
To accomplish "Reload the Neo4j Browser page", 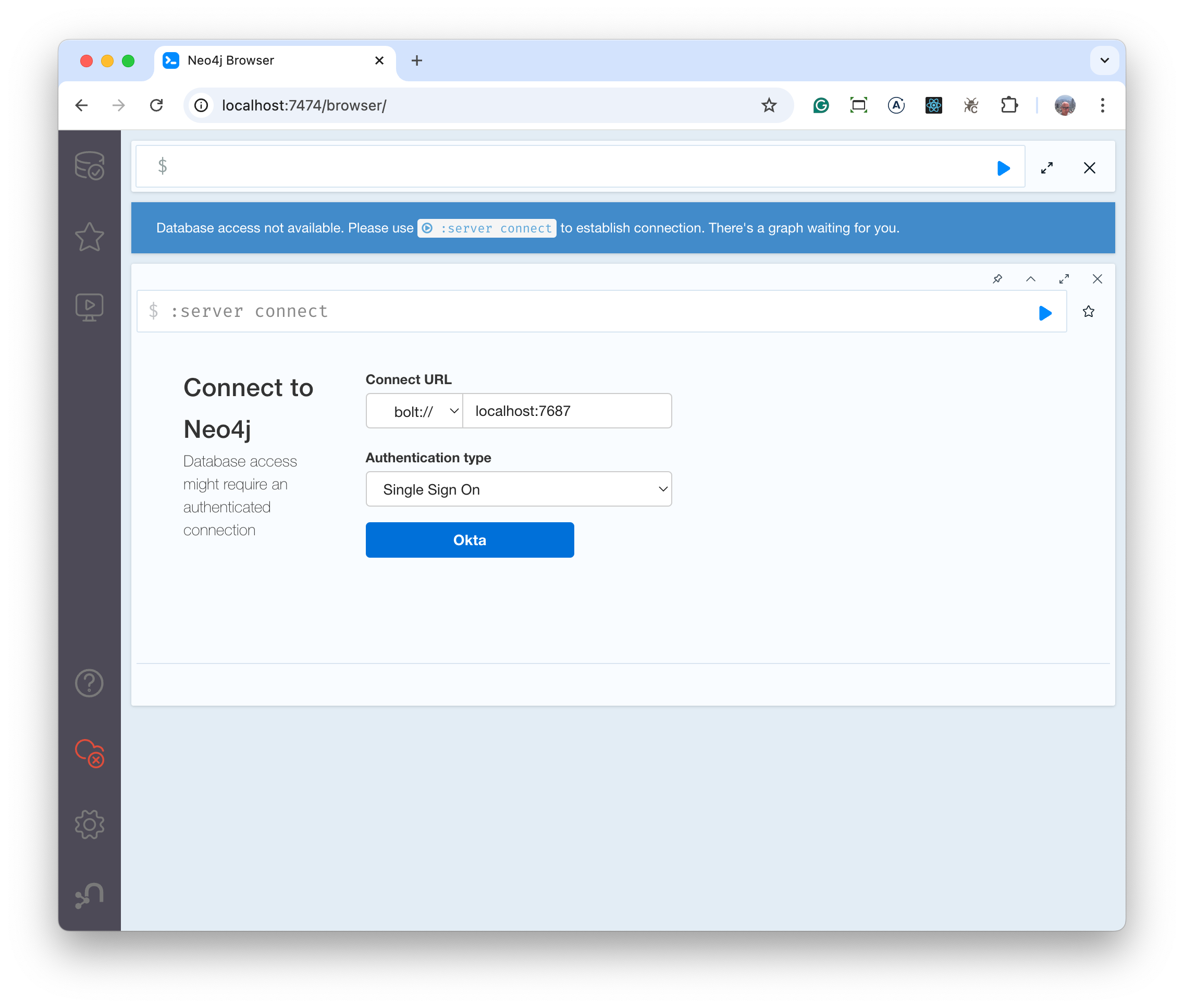I will click(156, 105).
